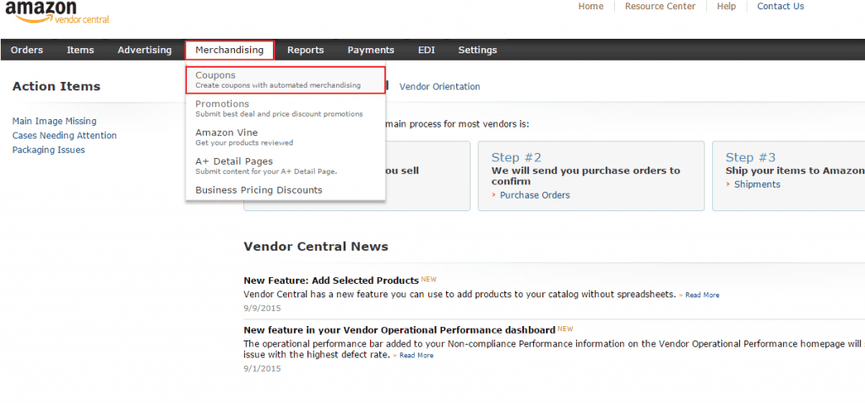Choose A+ Detail Pages in the dropdown
The height and width of the screenshot is (403, 865).
pos(266,165)
